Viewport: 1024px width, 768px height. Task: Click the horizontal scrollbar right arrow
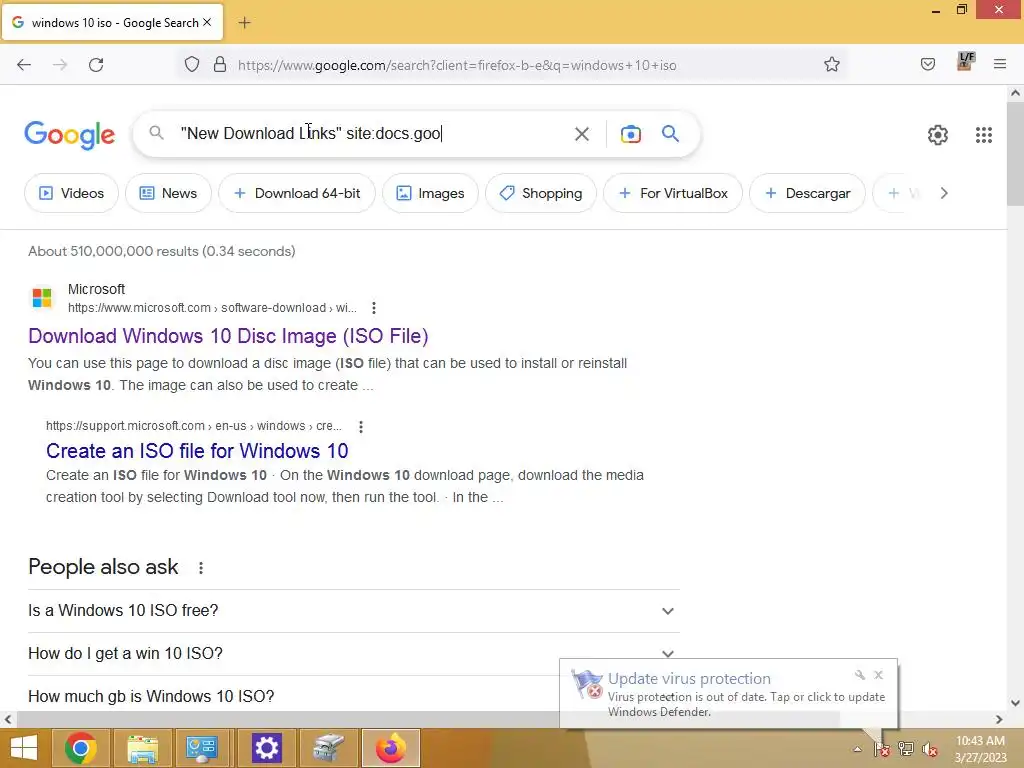tap(999, 720)
